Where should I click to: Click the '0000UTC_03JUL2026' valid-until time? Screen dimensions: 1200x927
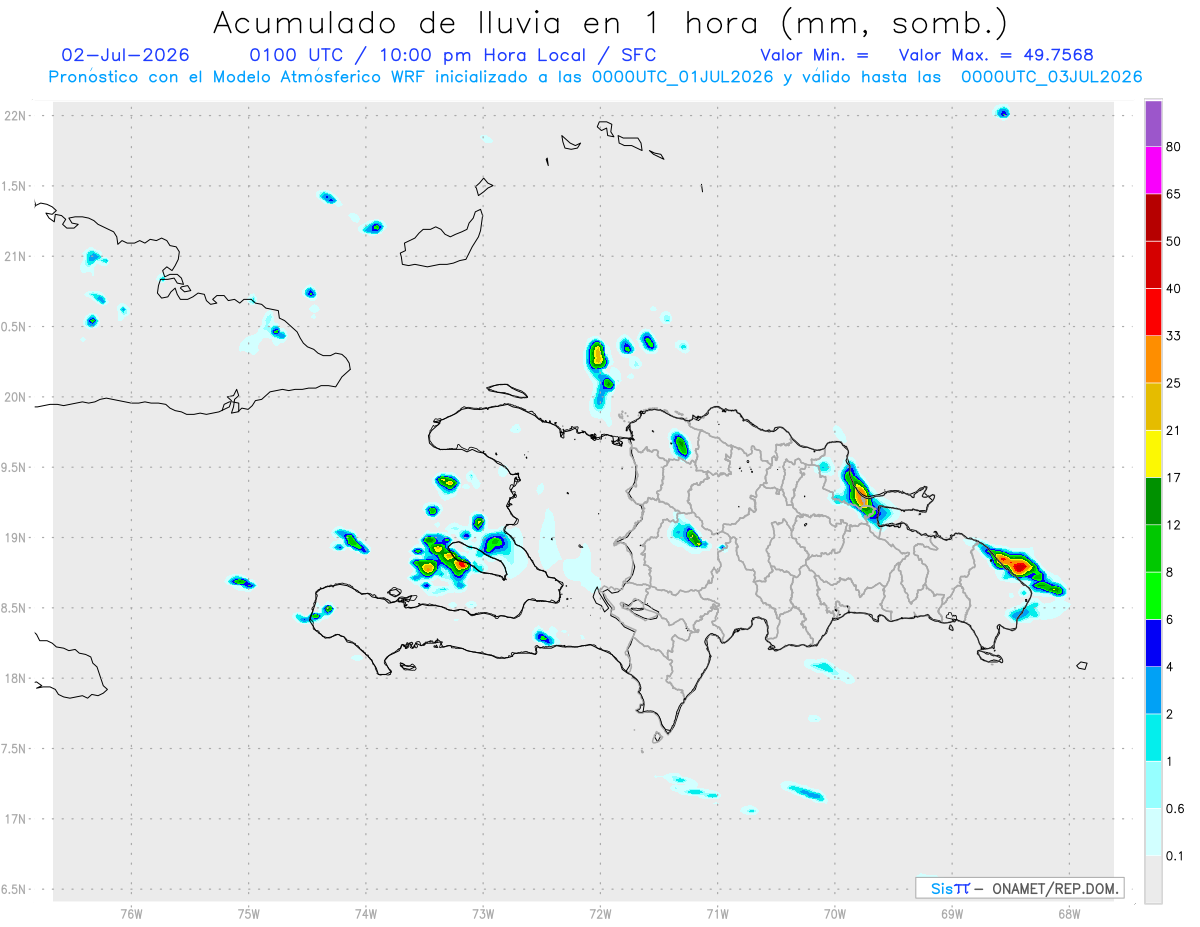tap(1052, 77)
